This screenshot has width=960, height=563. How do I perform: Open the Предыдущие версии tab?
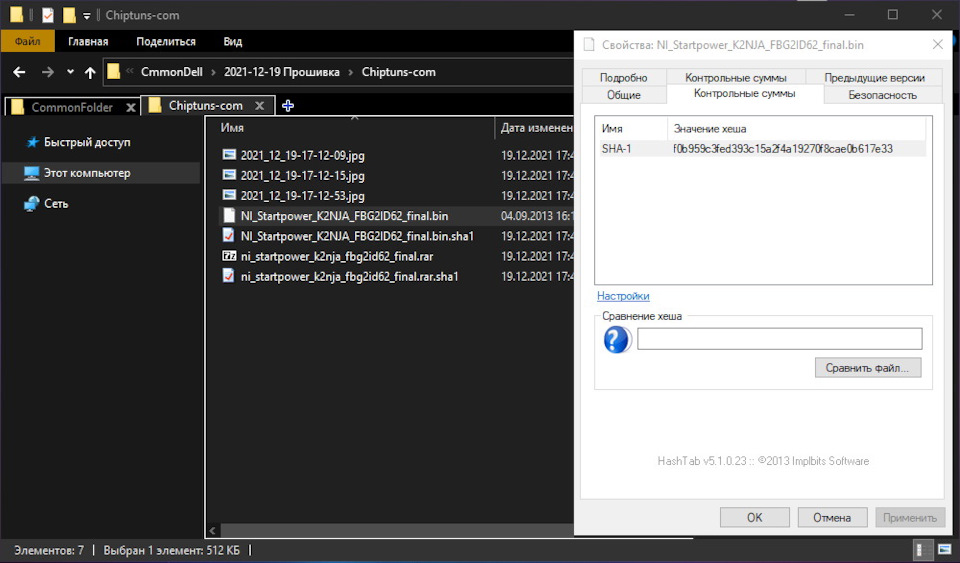[874, 78]
